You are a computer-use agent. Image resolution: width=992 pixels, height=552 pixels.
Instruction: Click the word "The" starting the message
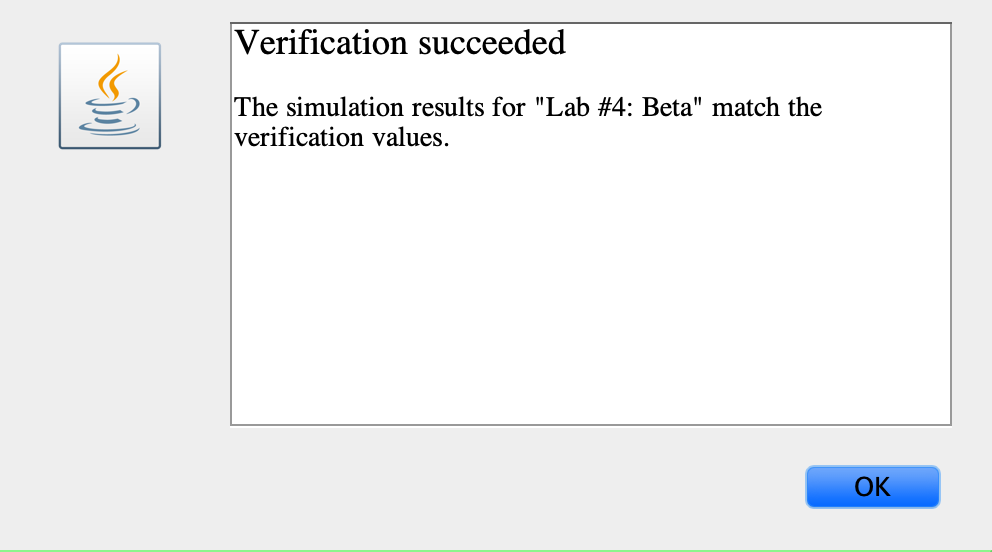click(256, 107)
